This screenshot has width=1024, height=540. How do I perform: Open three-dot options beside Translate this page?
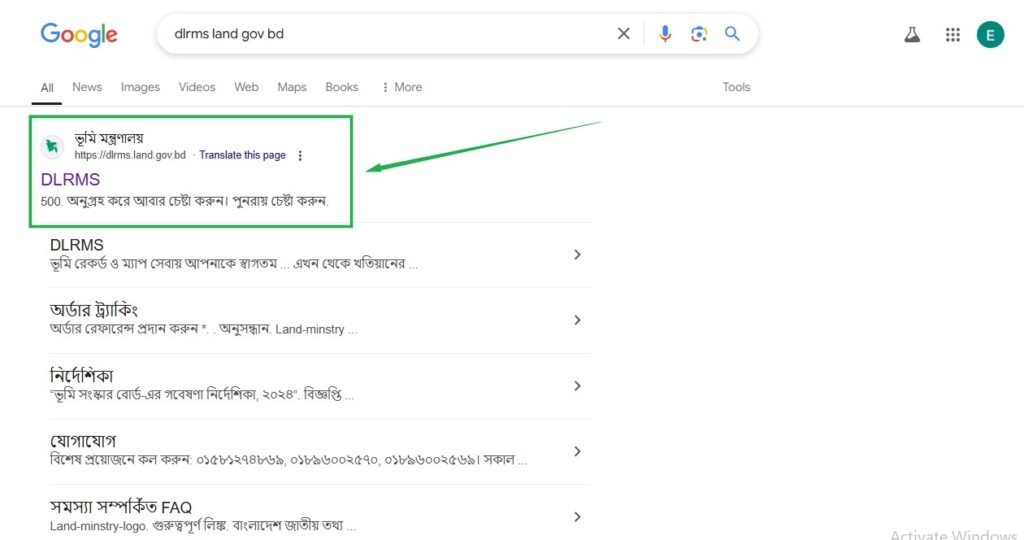(x=300, y=155)
